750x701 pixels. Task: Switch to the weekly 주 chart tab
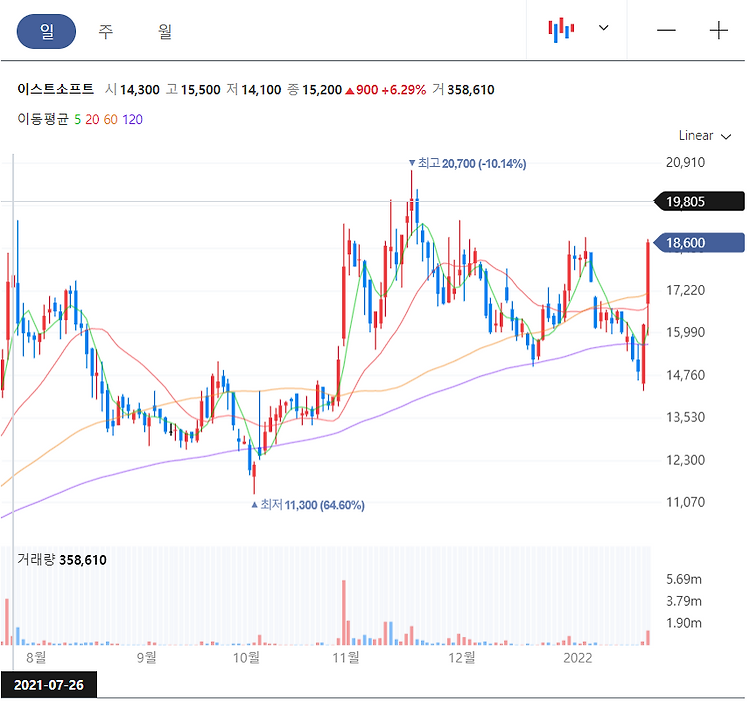[x=106, y=32]
